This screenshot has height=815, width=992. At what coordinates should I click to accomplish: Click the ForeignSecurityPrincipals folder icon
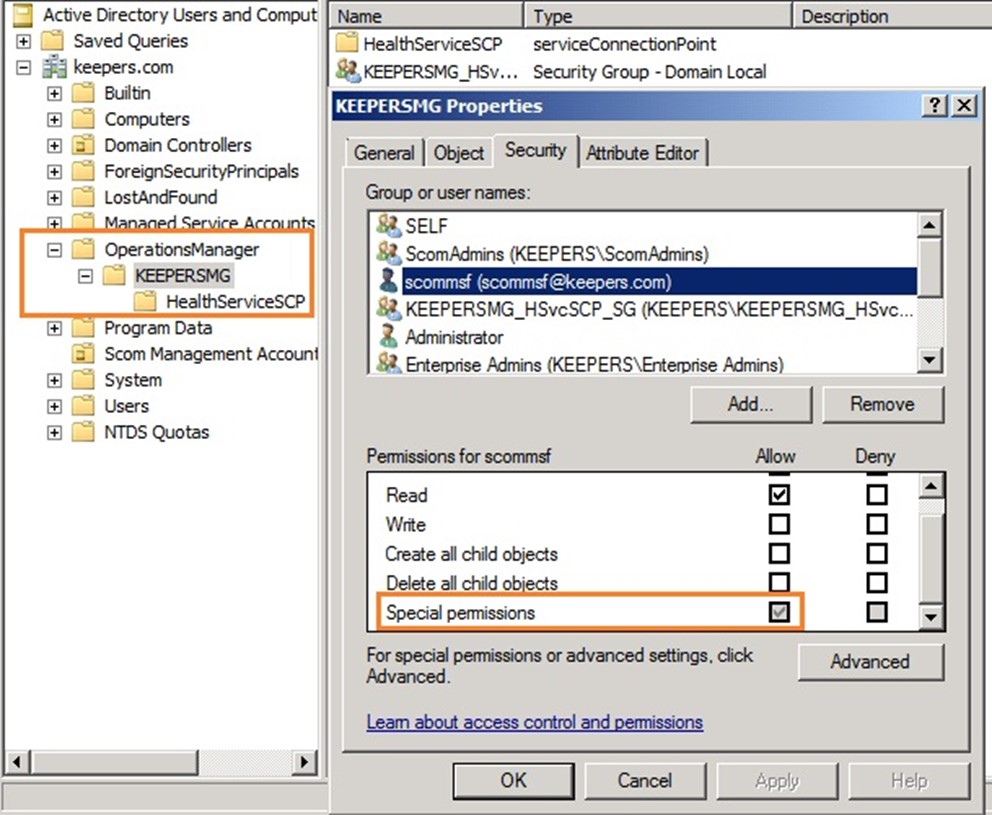click(84, 171)
